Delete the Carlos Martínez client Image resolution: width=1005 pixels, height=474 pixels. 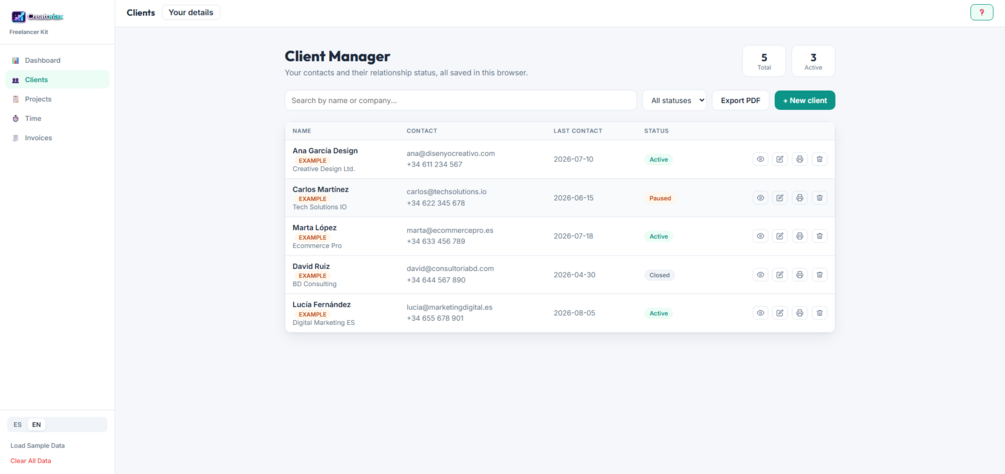pos(819,198)
